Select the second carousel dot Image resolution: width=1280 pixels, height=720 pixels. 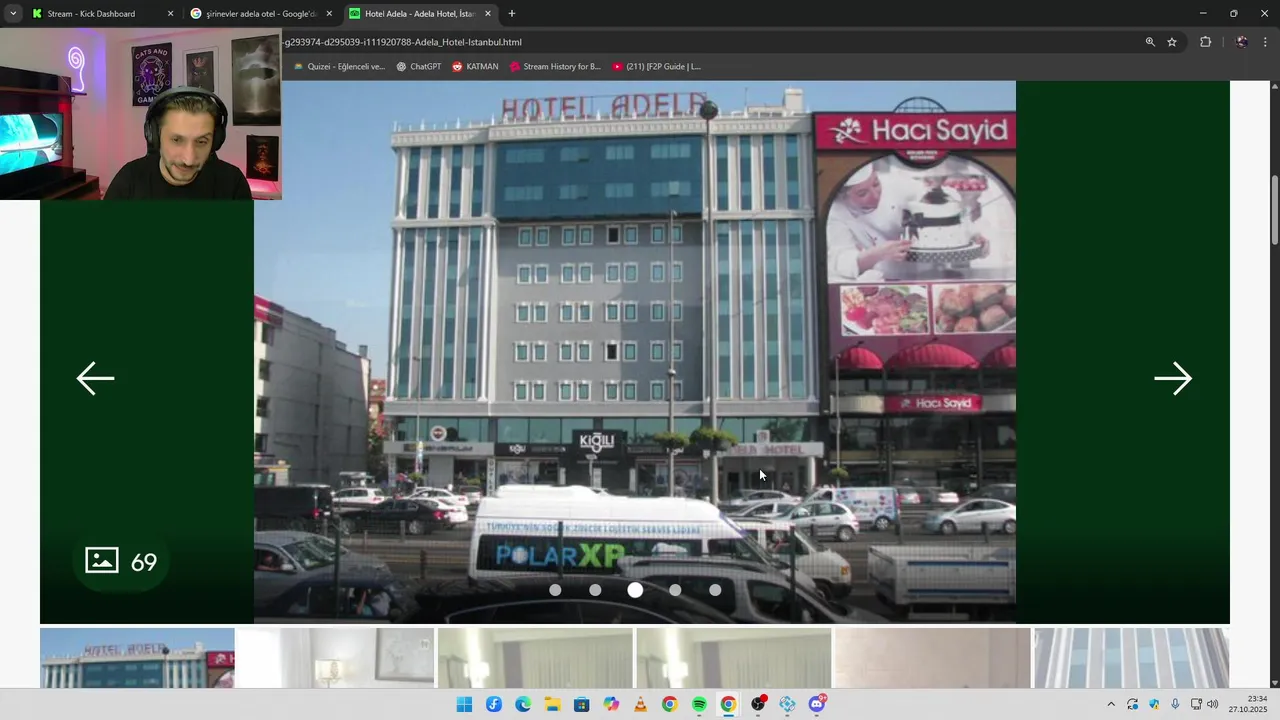595,590
